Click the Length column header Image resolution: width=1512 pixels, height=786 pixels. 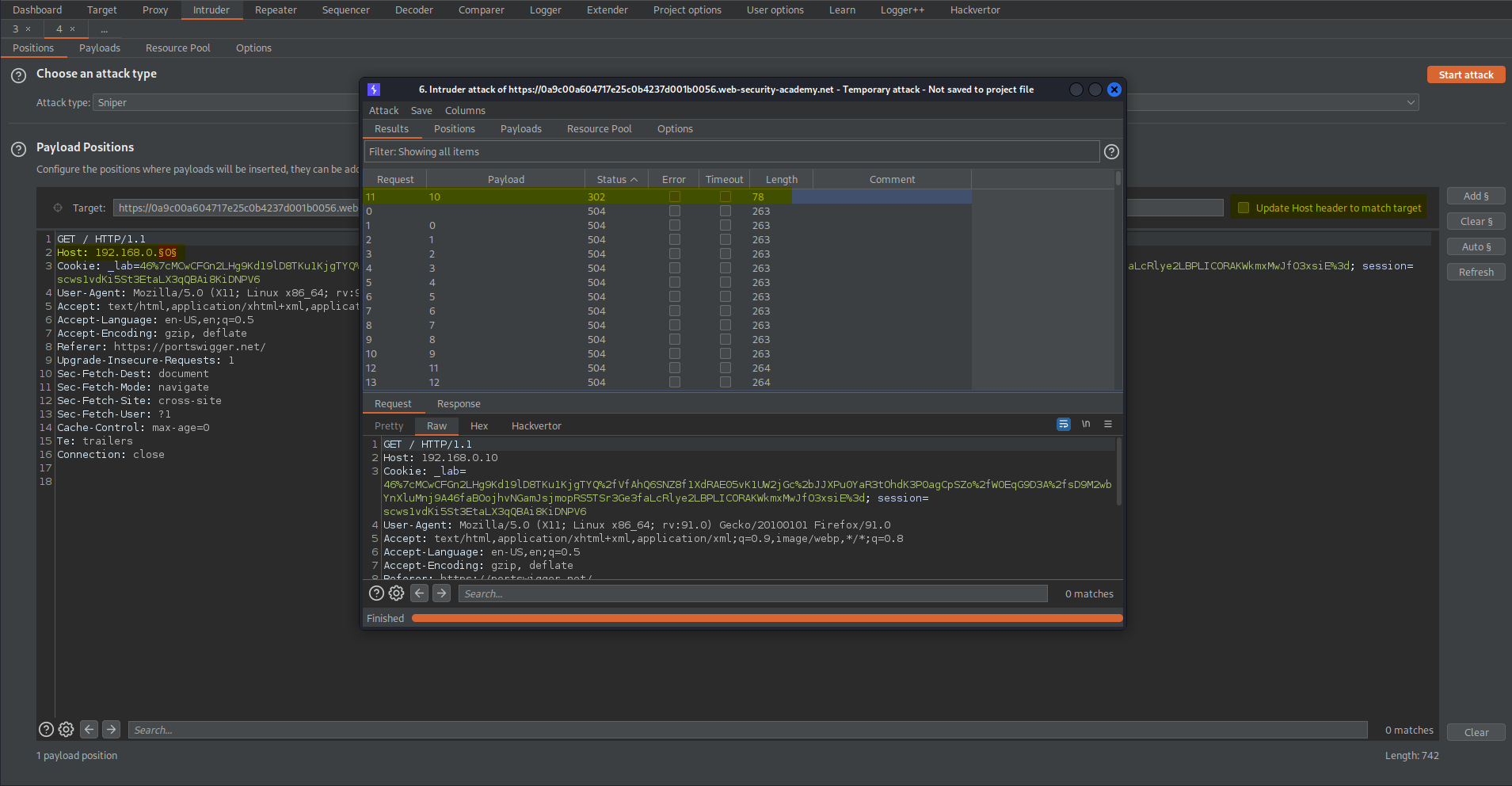click(x=781, y=180)
